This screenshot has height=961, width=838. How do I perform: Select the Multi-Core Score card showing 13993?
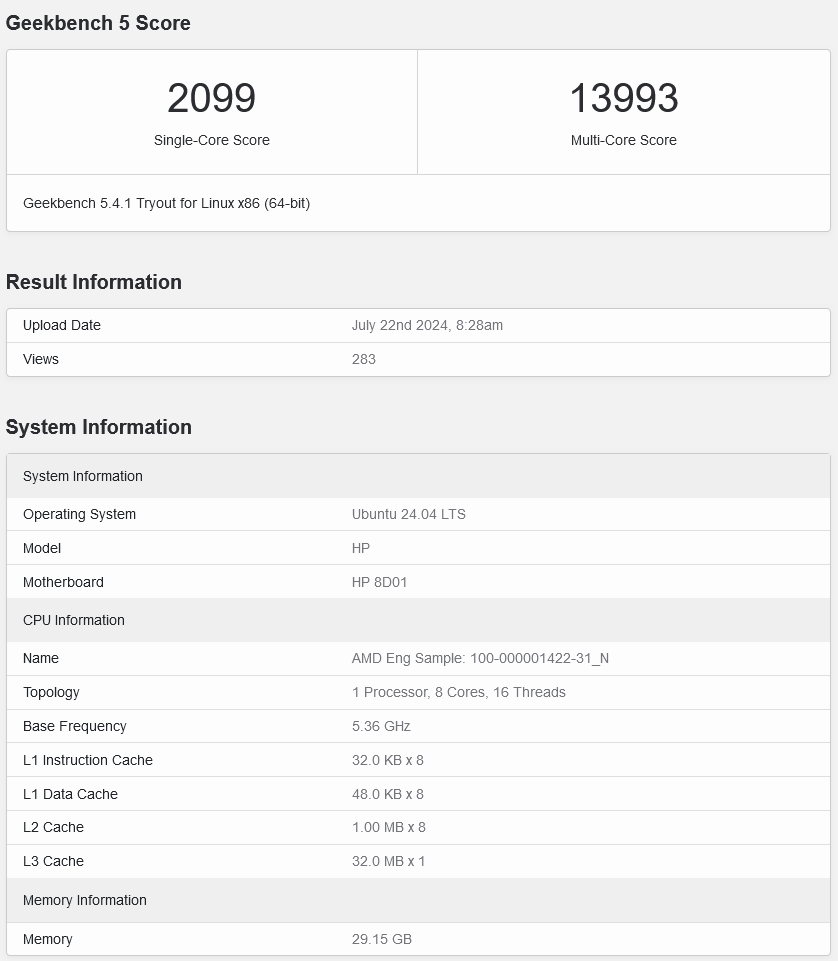tap(624, 110)
